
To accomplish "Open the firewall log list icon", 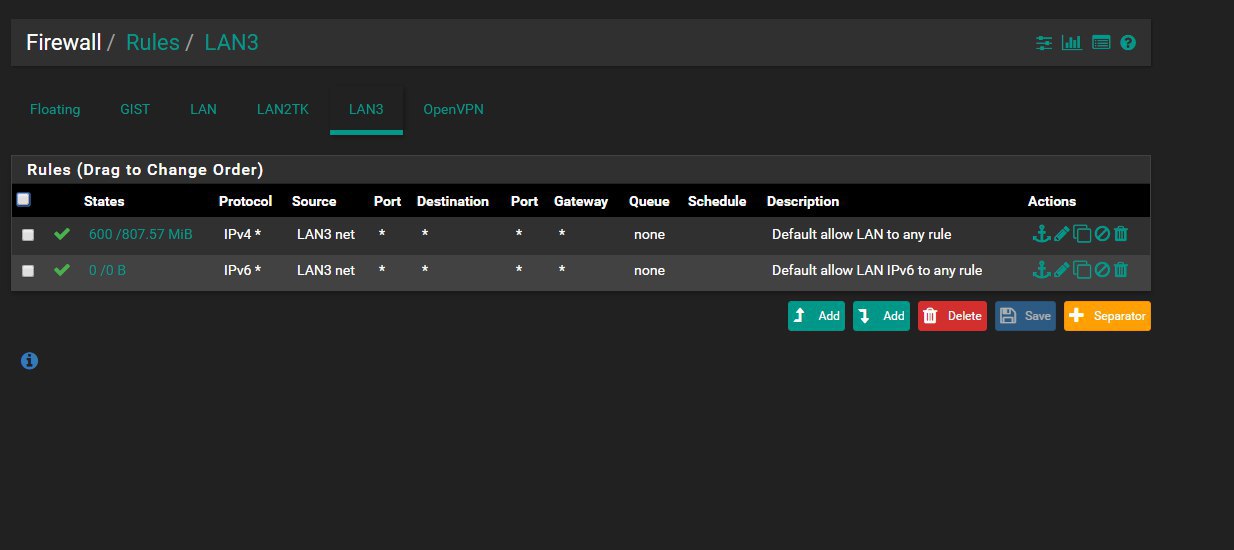I will coord(1101,43).
